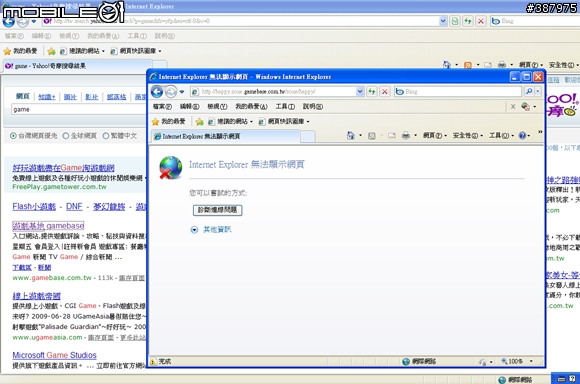Click the blue Help icon in front window
The height and width of the screenshot is (384, 580).
coord(522,136)
